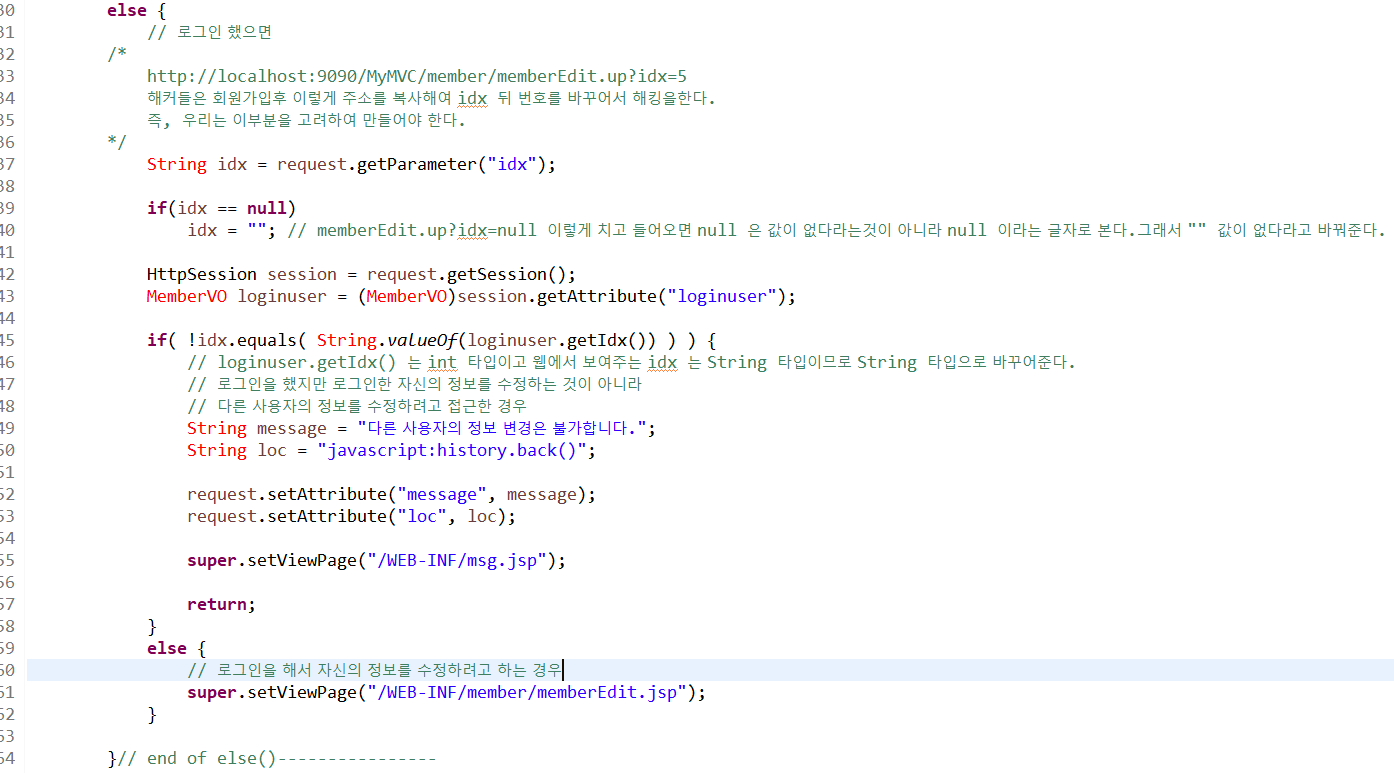Click the "if(idx == null)" statement

pos(222,208)
